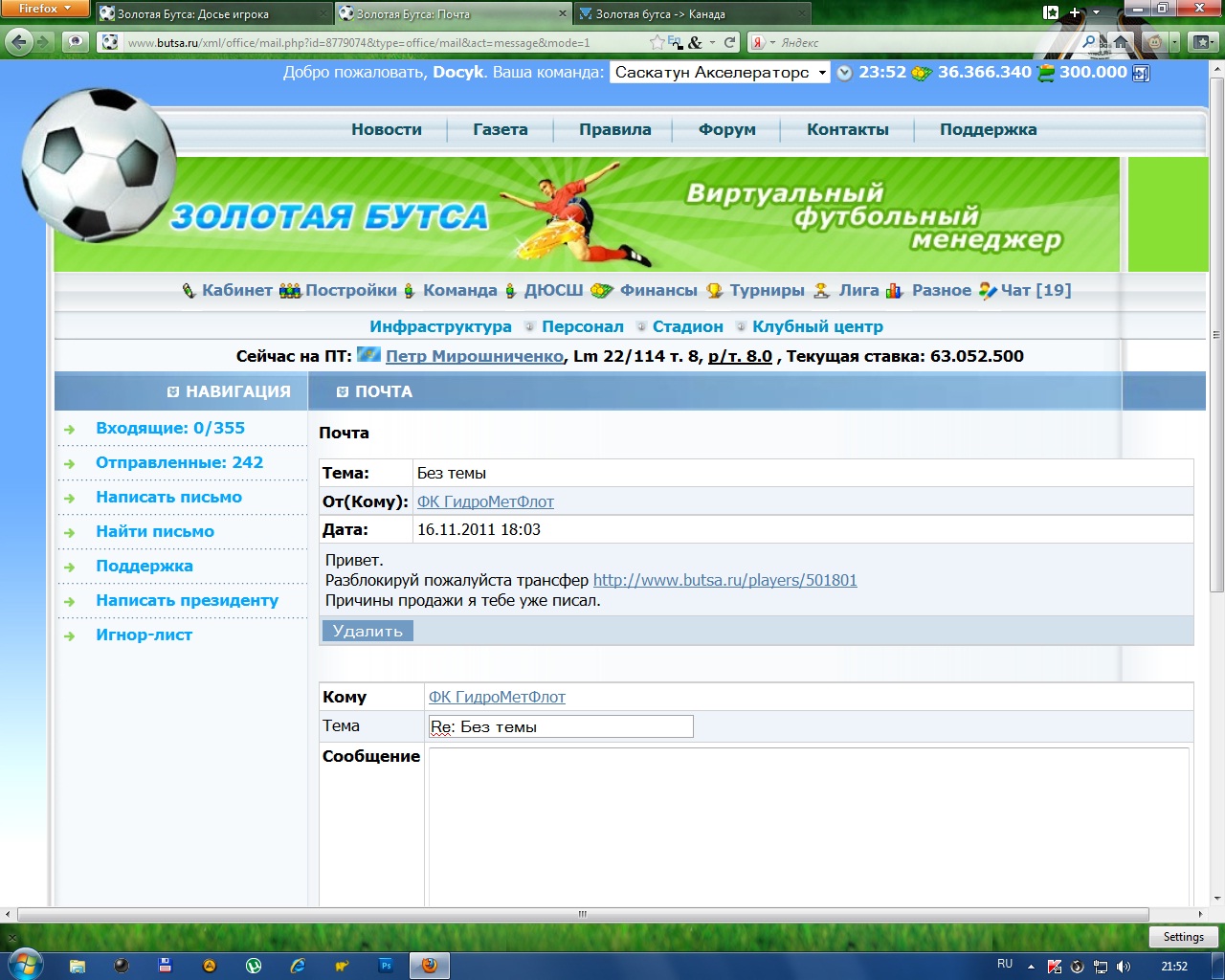Go back using the browser back arrow
This screenshot has height=980, width=1225.
(x=18, y=42)
